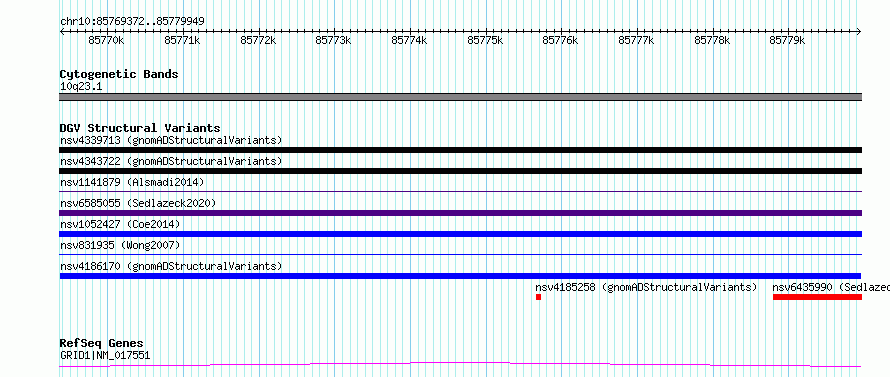Click the 85779k ruler position

pyautogui.click(x=787, y=40)
